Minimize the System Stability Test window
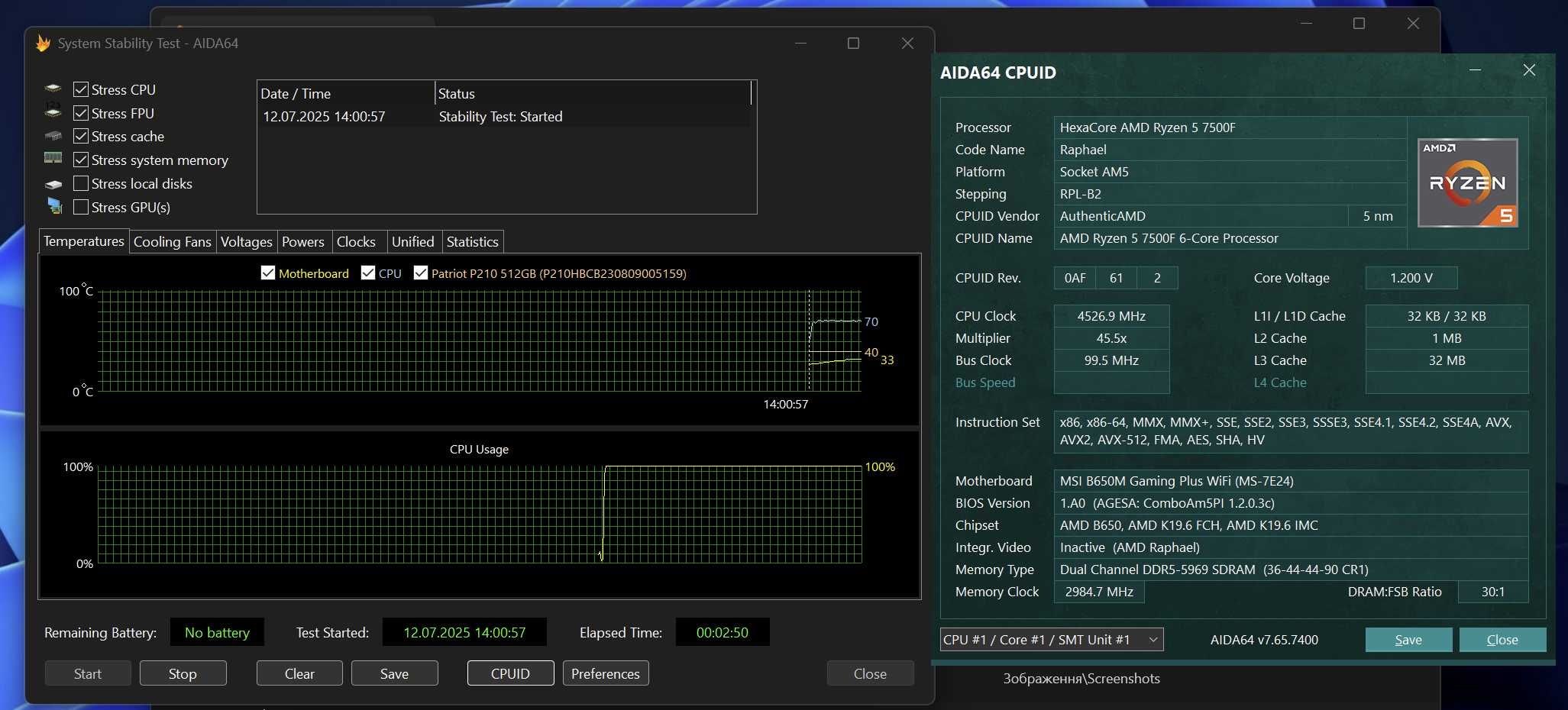 pyautogui.click(x=800, y=44)
